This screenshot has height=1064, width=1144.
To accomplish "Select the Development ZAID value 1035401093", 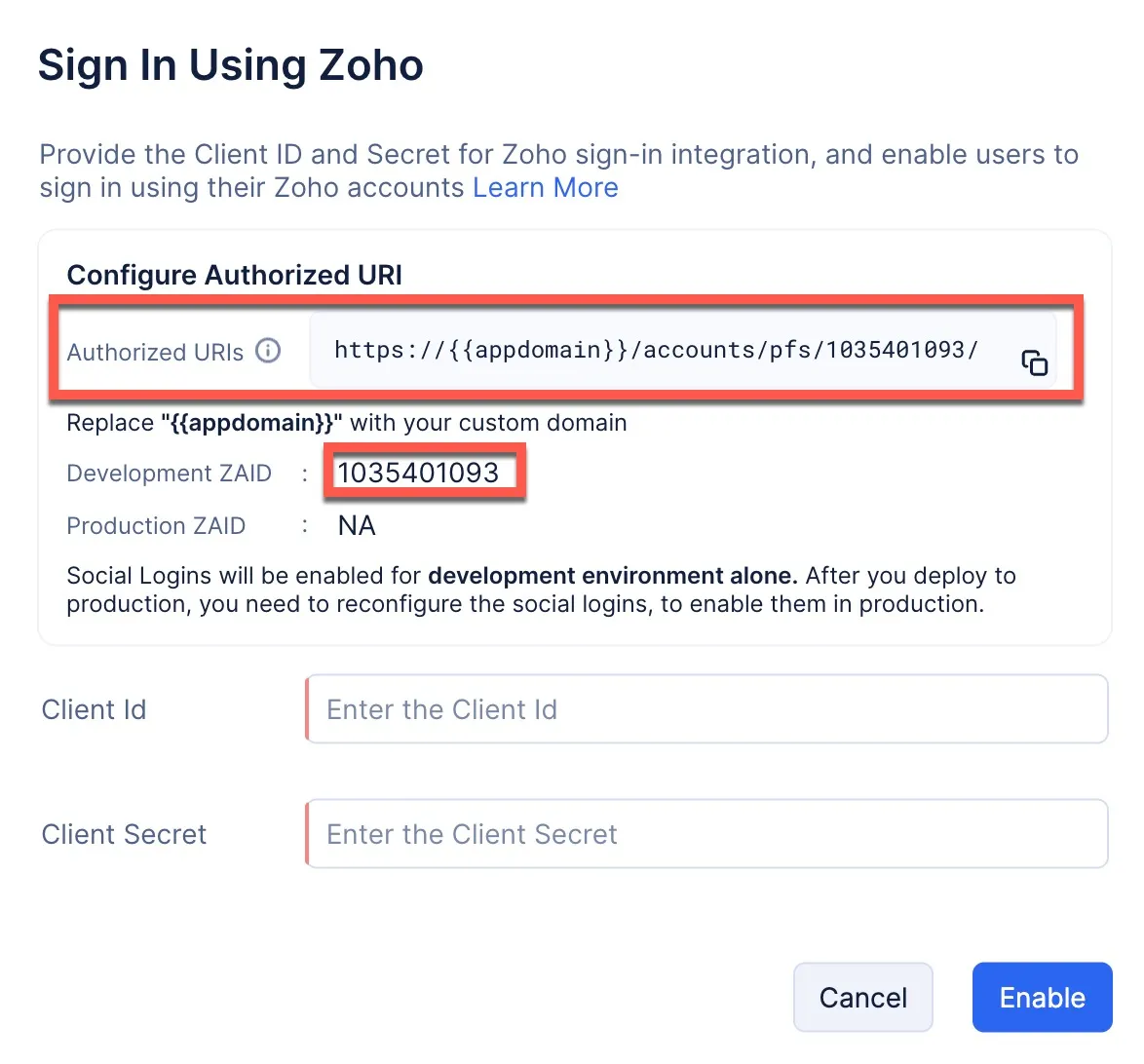I will pos(418,473).
